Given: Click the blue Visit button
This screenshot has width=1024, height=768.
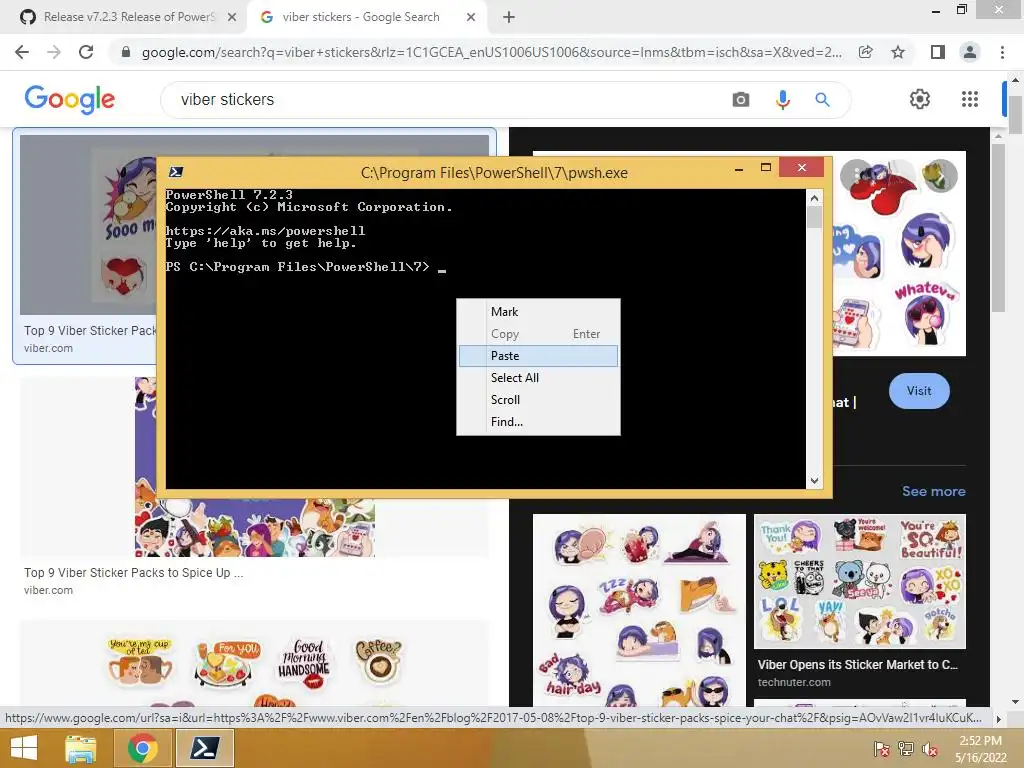Looking at the screenshot, I should [x=919, y=391].
